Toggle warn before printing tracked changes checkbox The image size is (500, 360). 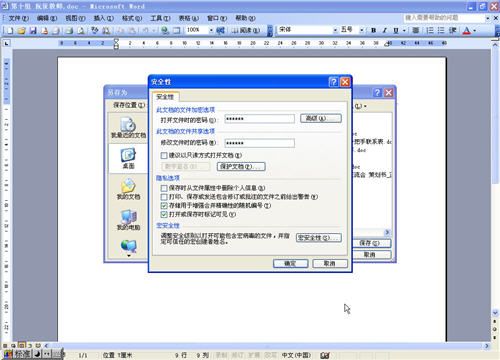[164, 197]
